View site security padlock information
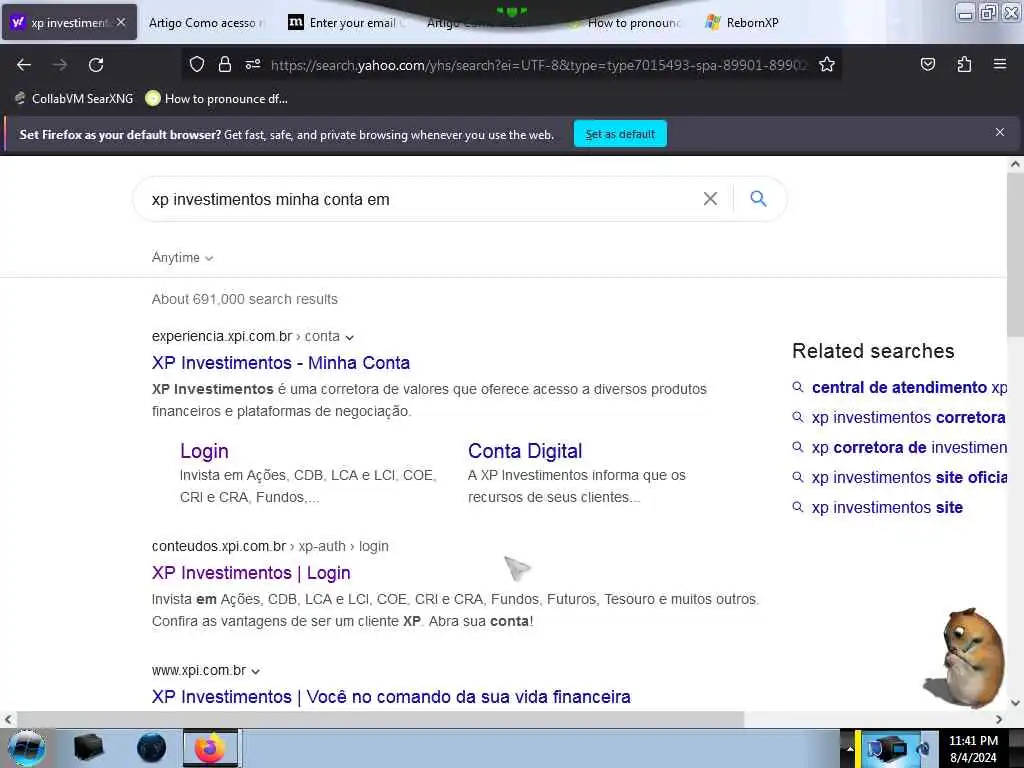The image size is (1024, 768). pos(225,64)
